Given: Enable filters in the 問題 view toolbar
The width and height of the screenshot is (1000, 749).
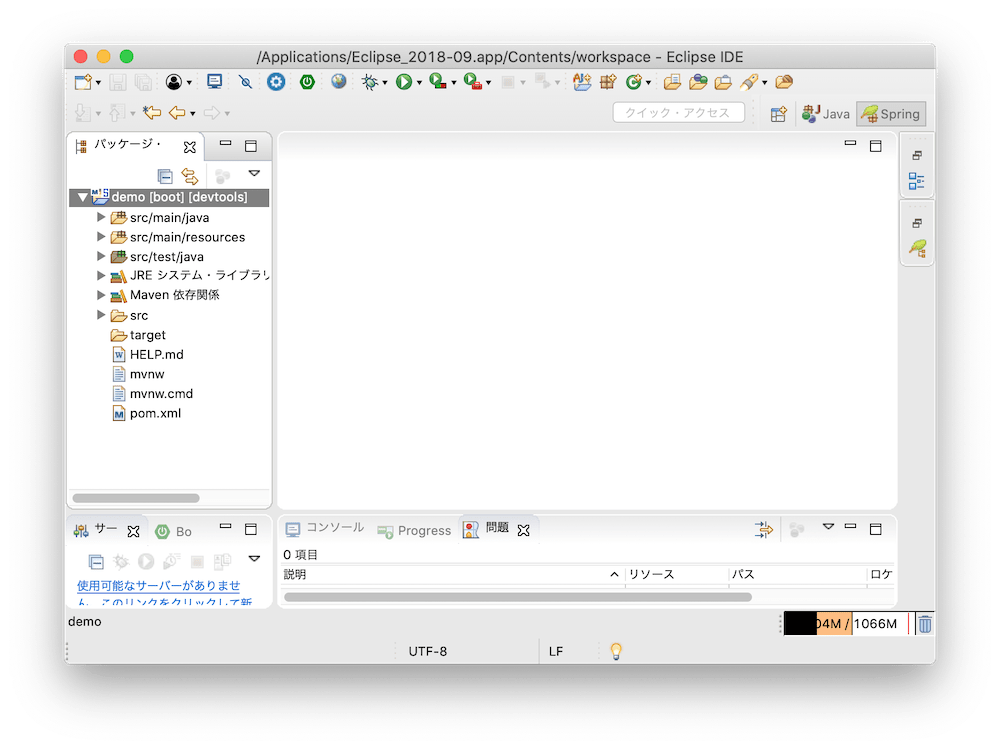Looking at the screenshot, I should (763, 529).
